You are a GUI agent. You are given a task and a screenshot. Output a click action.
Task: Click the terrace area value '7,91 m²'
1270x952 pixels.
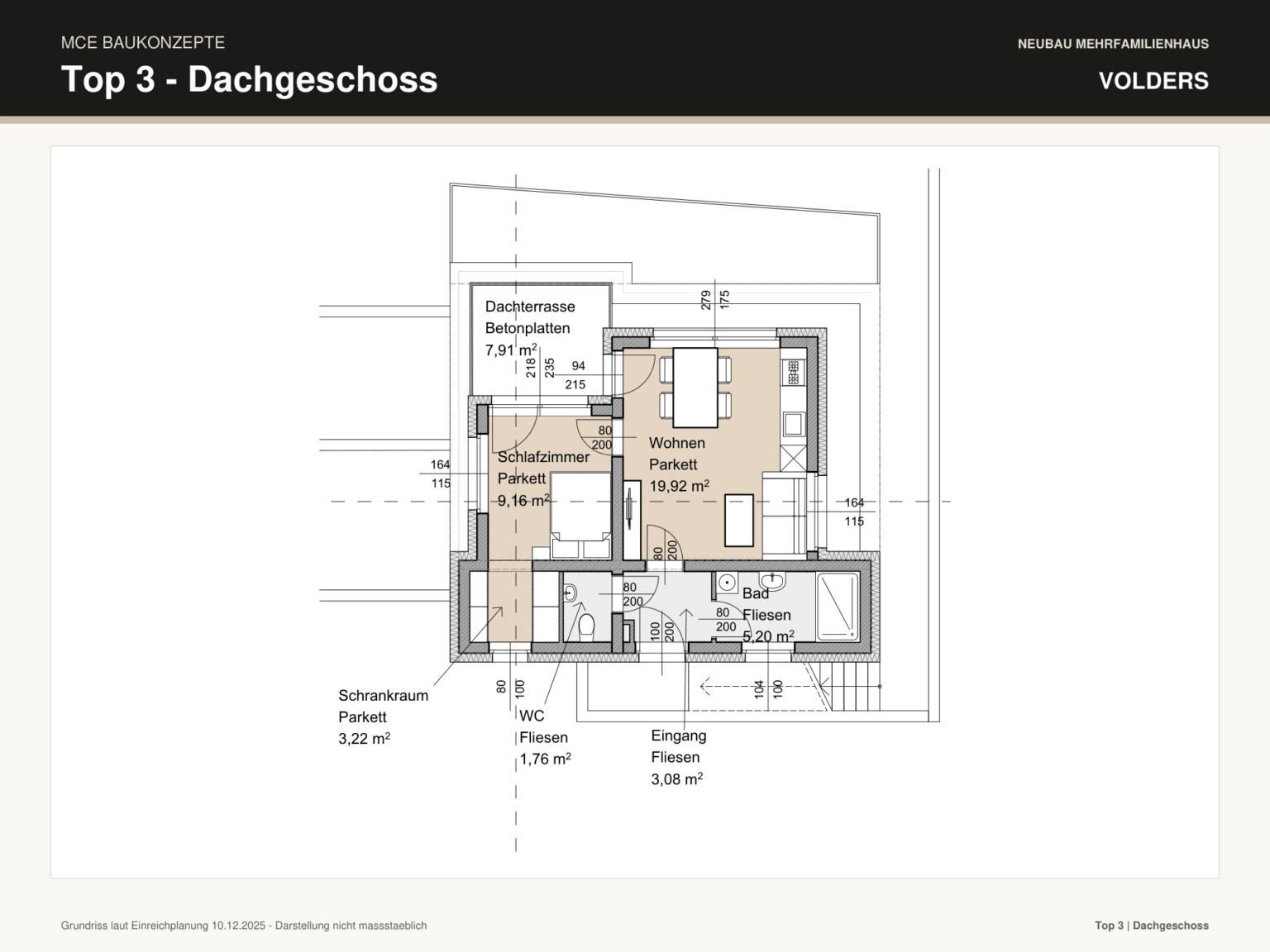tap(511, 350)
